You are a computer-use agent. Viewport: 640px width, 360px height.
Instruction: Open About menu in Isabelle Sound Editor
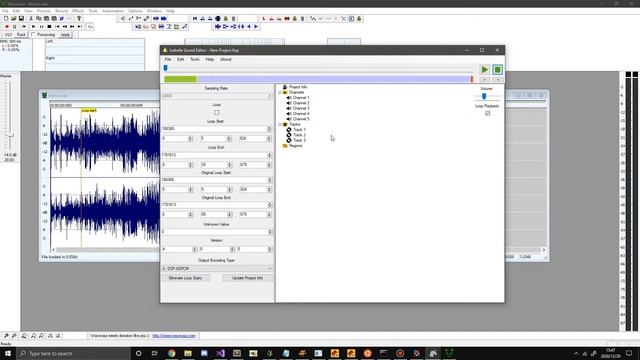tap(226, 60)
